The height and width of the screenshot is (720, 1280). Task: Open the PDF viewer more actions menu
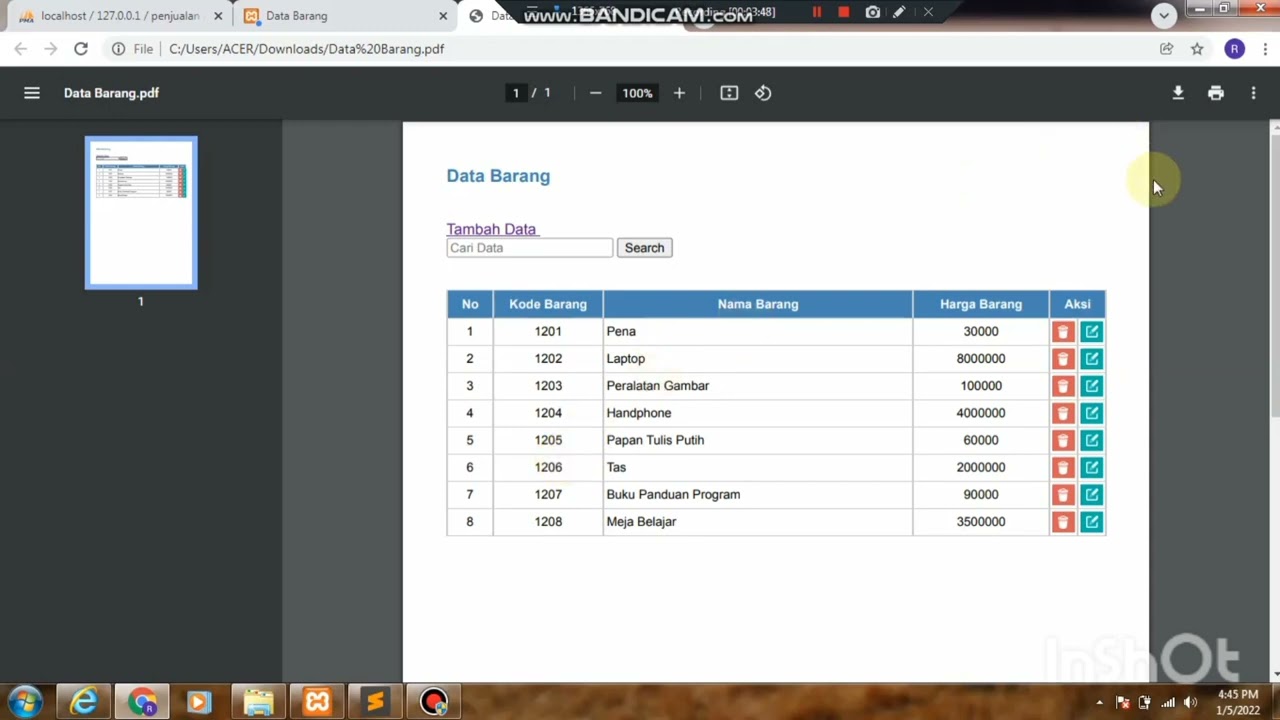point(1253,93)
